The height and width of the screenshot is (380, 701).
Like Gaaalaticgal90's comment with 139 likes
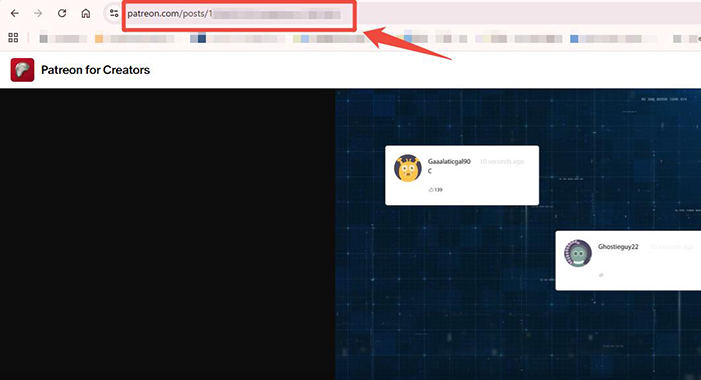pyautogui.click(x=431, y=190)
